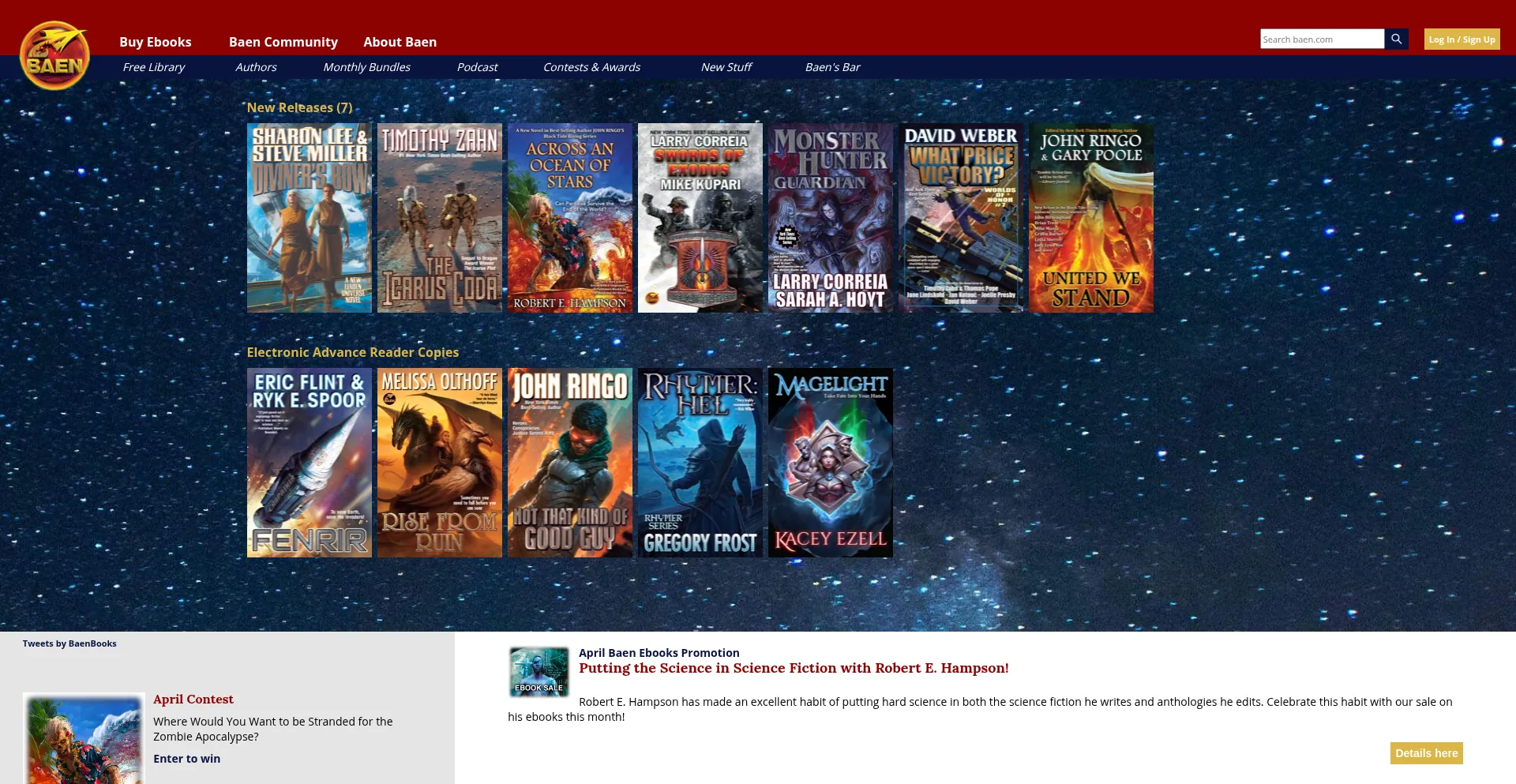Go to New Stuff
This screenshot has height=784, width=1516.
pyautogui.click(x=726, y=67)
